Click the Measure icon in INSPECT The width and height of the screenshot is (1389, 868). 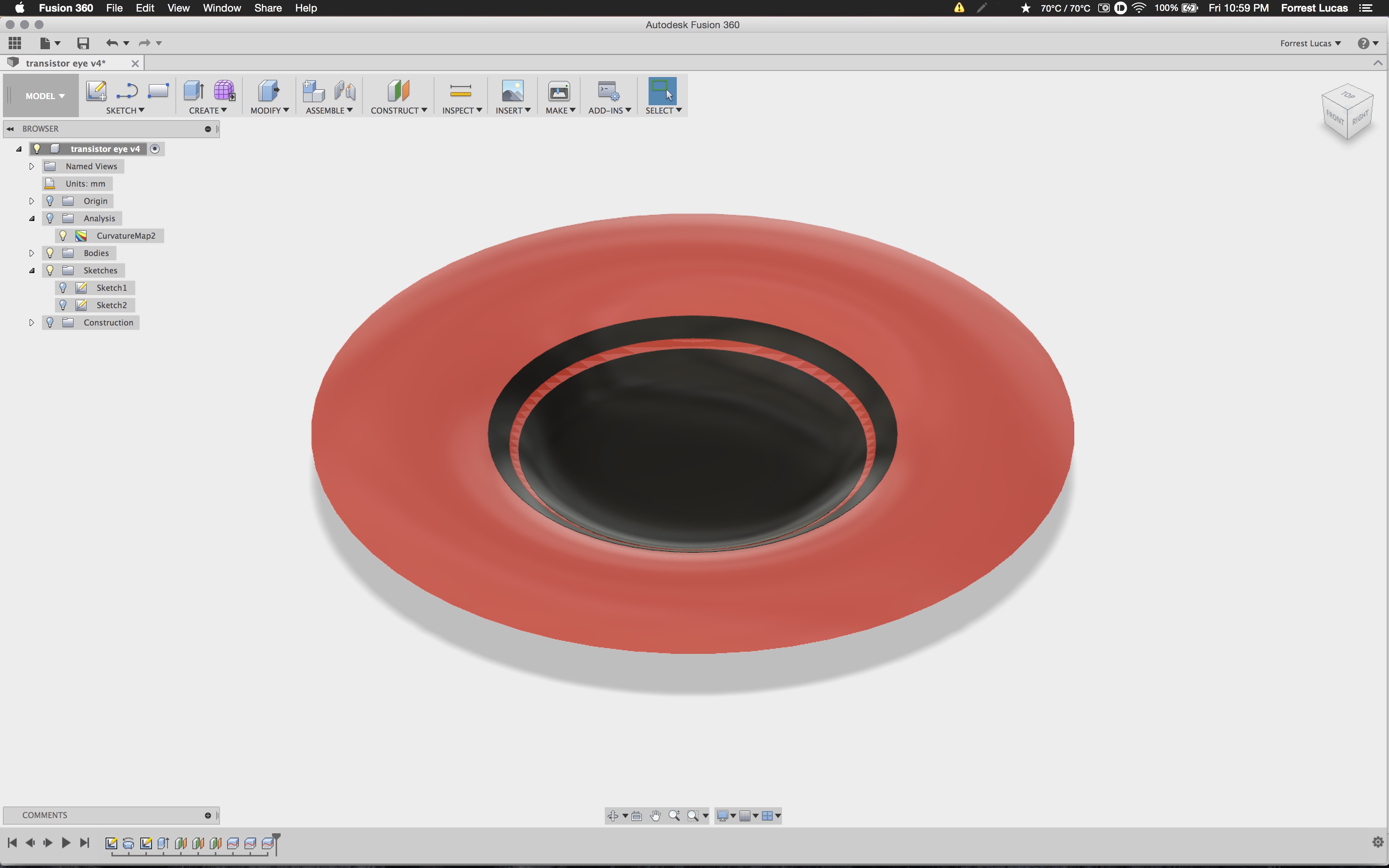[460, 91]
